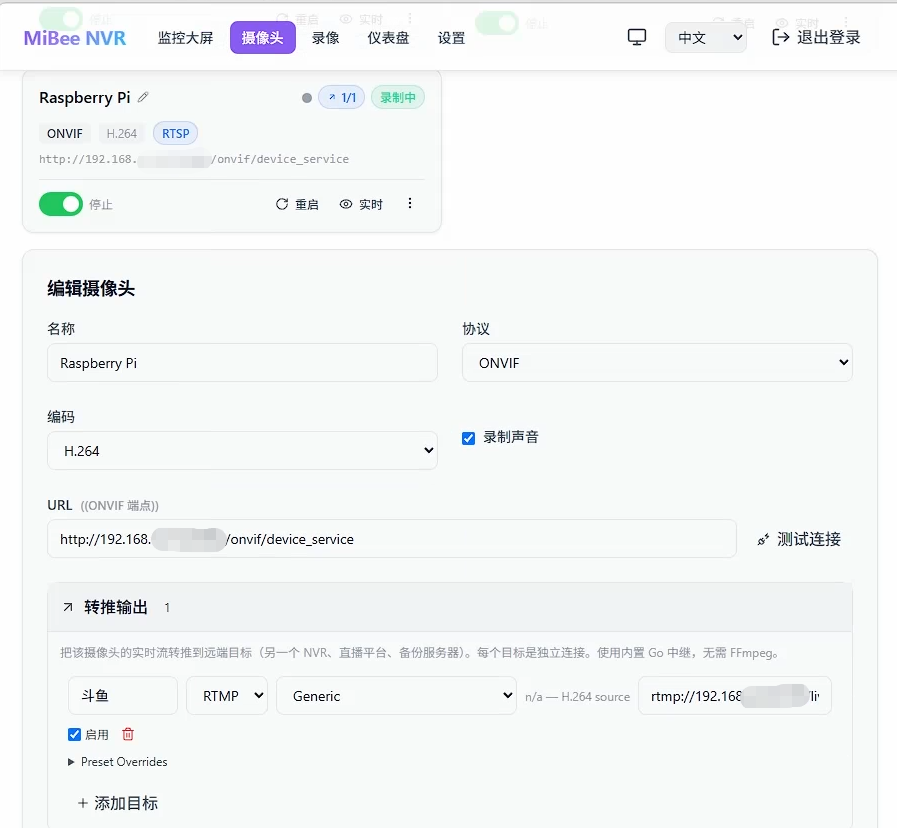The width and height of the screenshot is (897, 828).
Task: Click the camera card onvif/device_service URL text
Action: 194,159
